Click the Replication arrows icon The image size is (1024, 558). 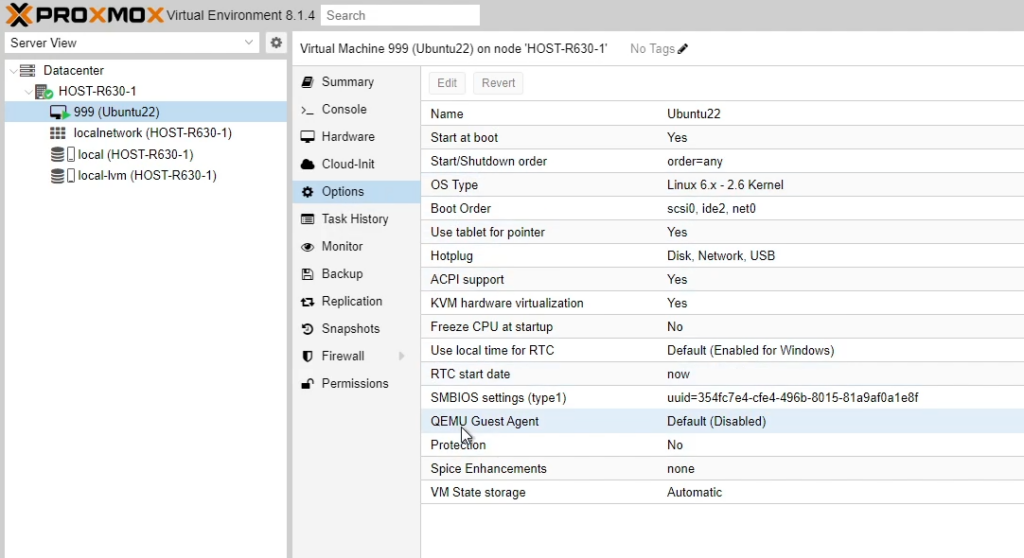tap(307, 302)
